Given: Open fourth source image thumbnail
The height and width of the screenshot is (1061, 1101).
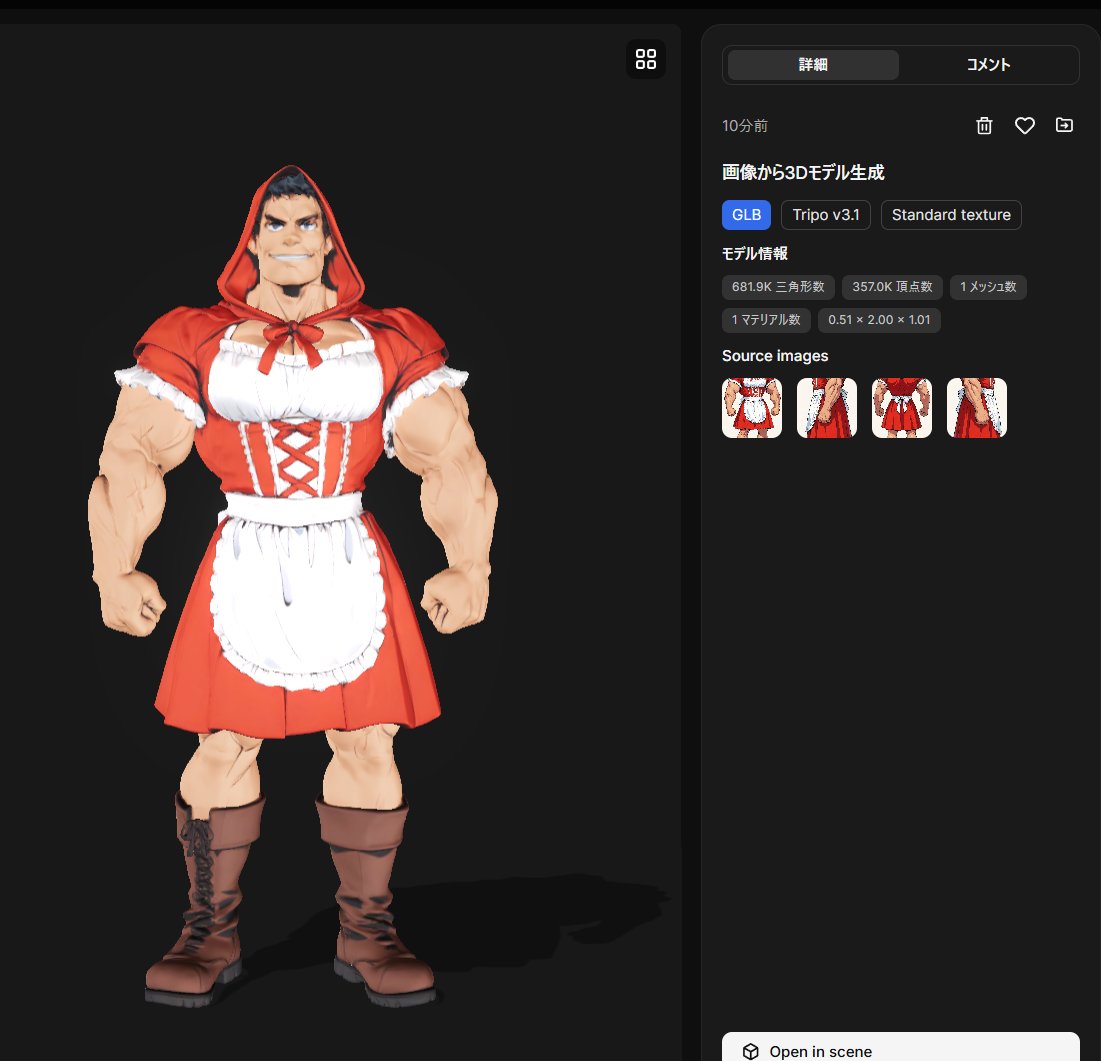Looking at the screenshot, I should (977, 408).
